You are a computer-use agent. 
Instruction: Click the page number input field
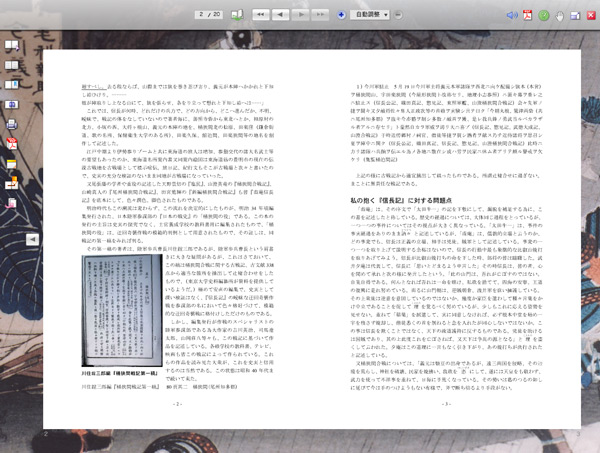pos(205,15)
